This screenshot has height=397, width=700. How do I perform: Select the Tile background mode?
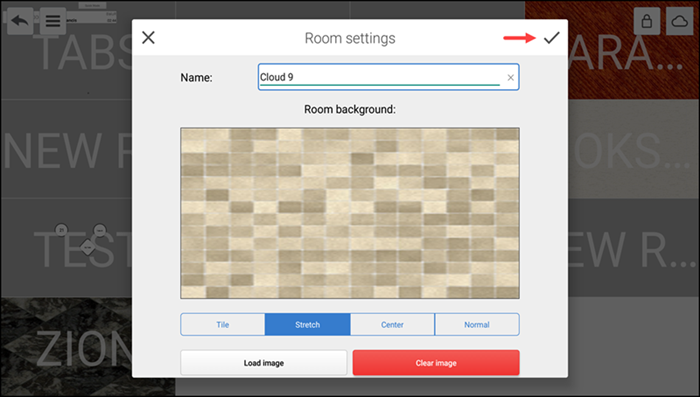coord(223,325)
